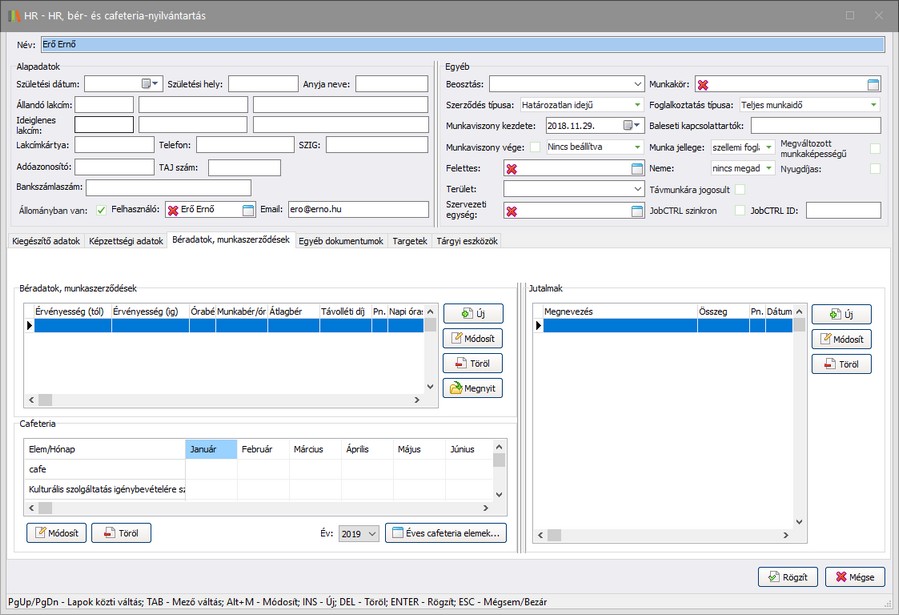This screenshot has height=615, width=899.
Task: Switch to the Képzettségi adatok tab
Action: pyautogui.click(x=126, y=241)
